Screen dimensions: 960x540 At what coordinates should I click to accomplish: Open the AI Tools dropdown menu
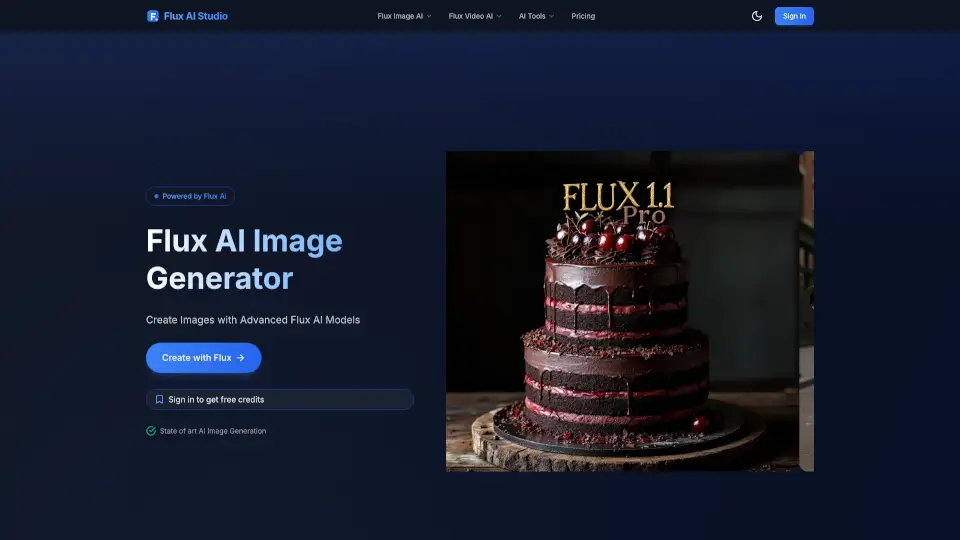(536, 16)
